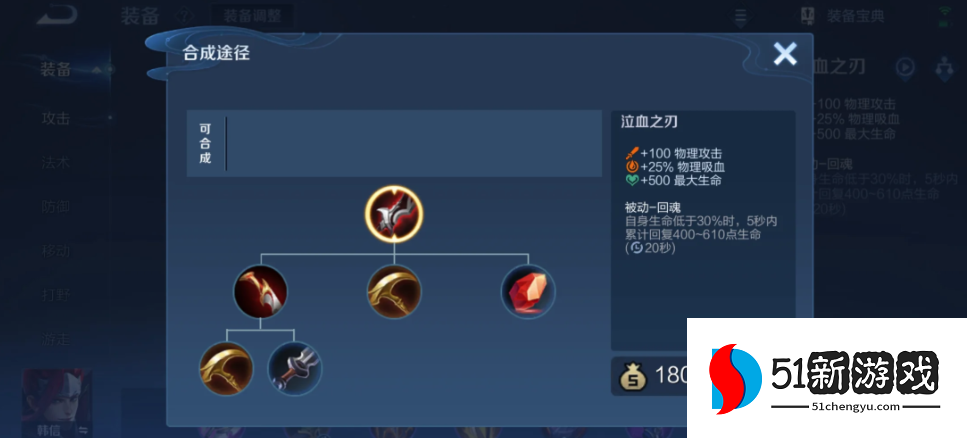Go back using the top-left arrow
The image size is (967, 438).
[x=56, y=16]
